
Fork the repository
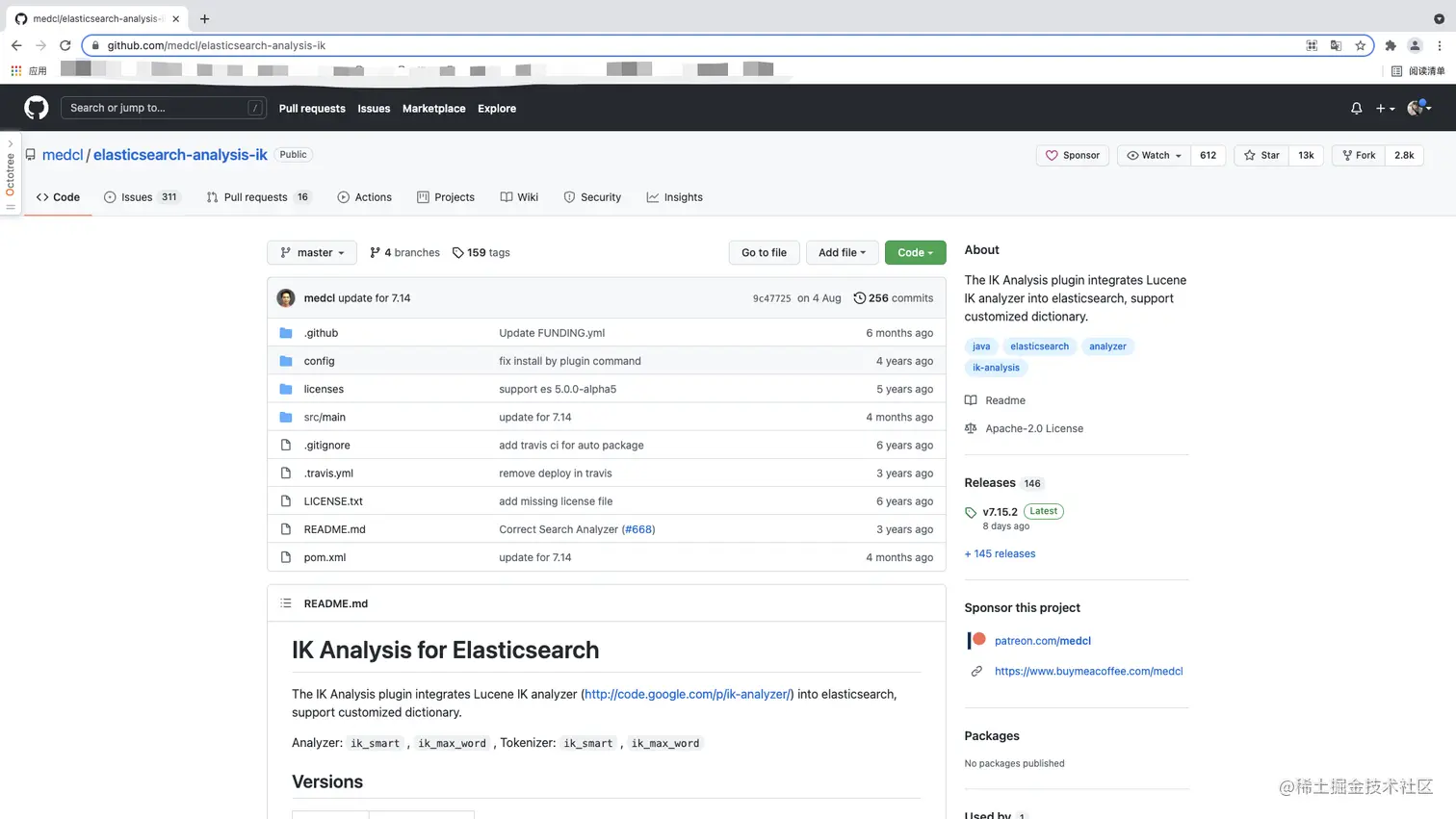pos(1358,155)
